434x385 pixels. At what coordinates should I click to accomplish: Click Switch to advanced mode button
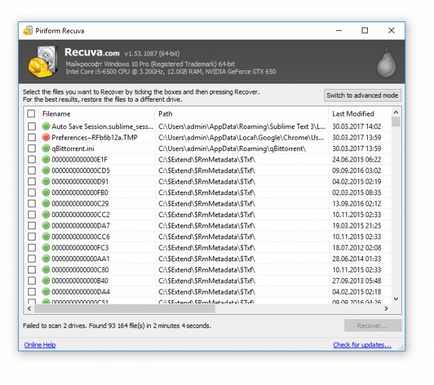362,95
